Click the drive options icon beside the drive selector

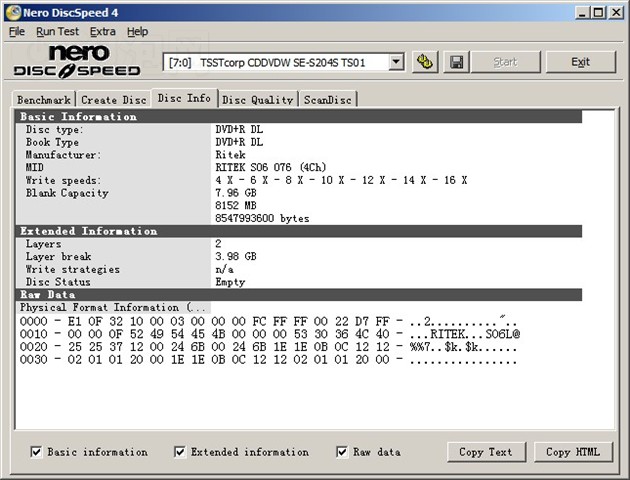pyautogui.click(x=425, y=62)
